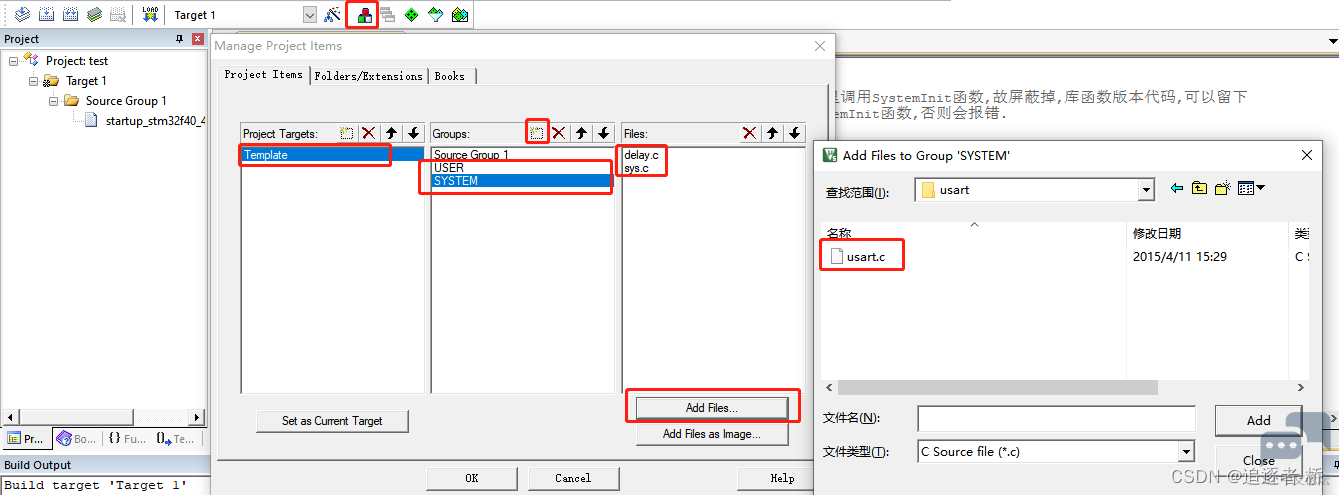Click the Options for Target wand icon

coord(333,15)
